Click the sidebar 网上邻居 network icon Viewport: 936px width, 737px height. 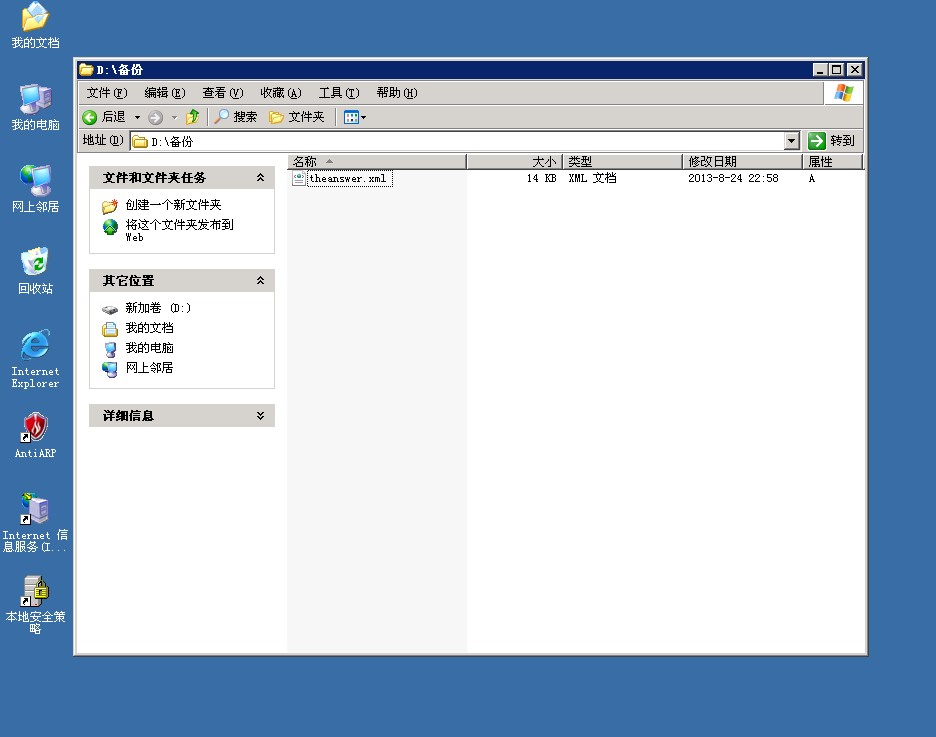pos(110,369)
